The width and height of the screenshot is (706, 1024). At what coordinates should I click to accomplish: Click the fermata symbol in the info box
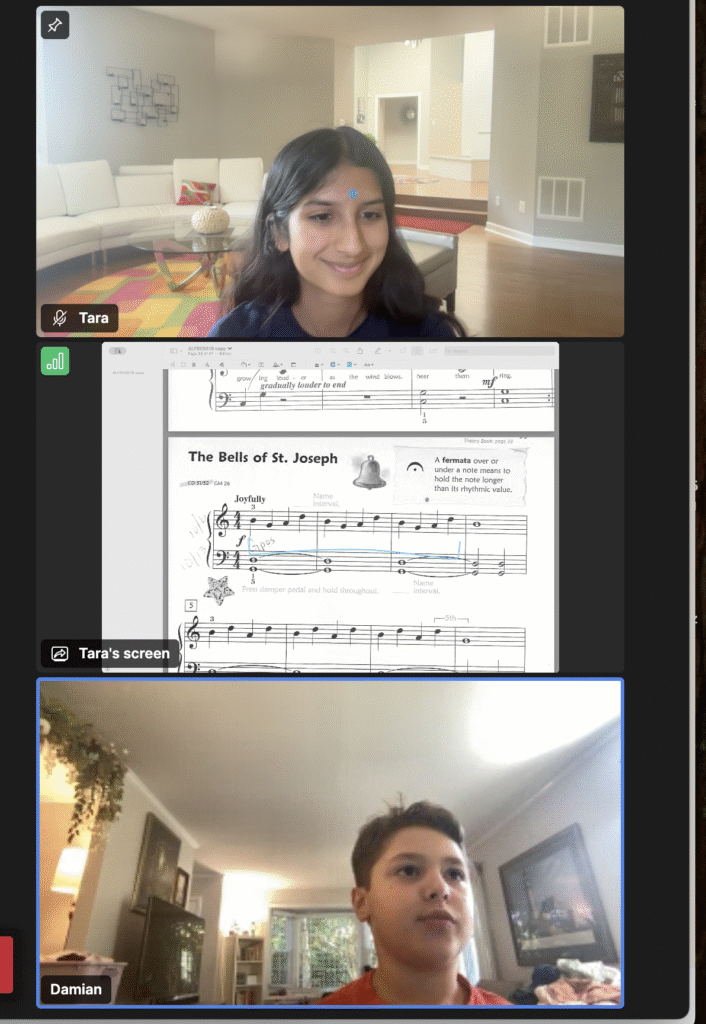point(414,468)
